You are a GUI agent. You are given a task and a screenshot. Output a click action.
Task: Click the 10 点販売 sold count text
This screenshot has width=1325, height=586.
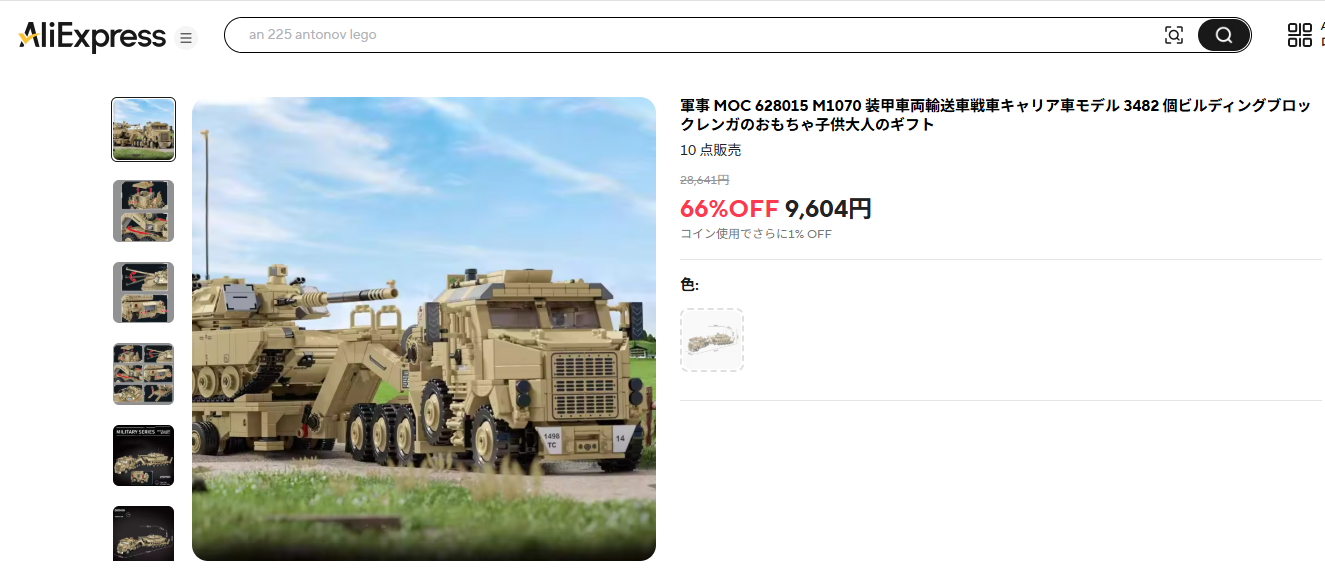711,150
